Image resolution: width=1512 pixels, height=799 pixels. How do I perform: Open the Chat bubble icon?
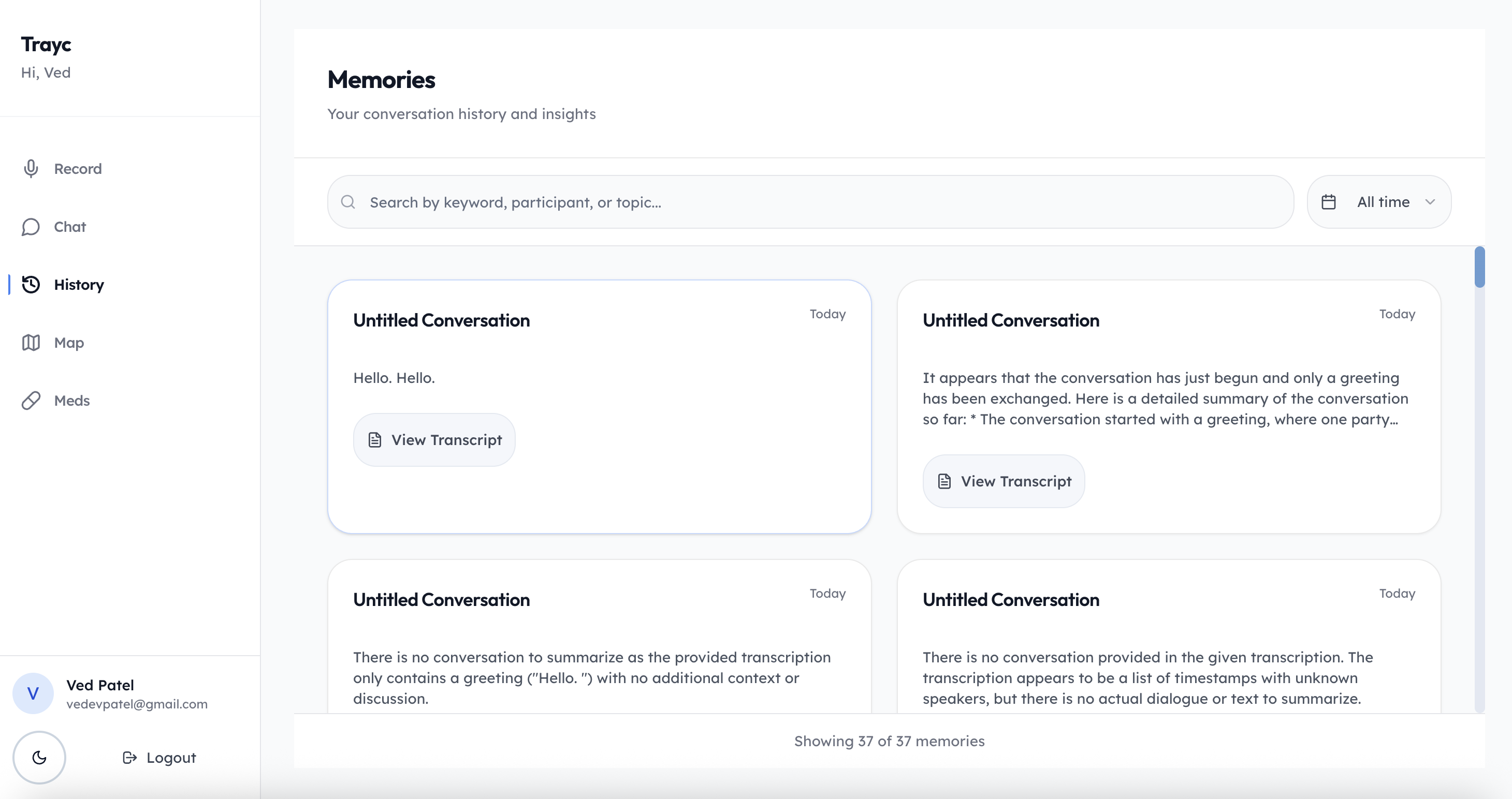pyautogui.click(x=31, y=227)
